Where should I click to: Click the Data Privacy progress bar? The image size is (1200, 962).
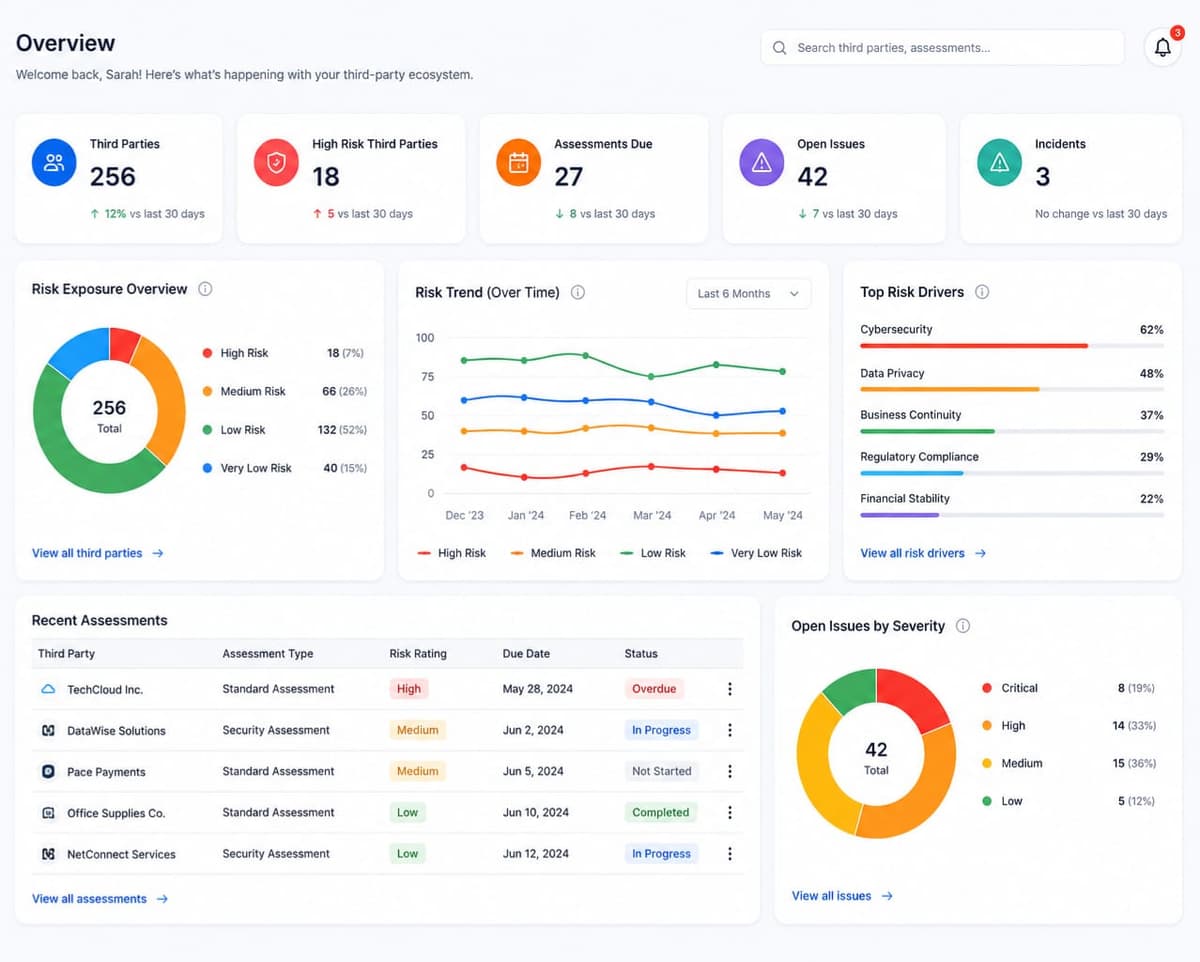coord(1012,389)
